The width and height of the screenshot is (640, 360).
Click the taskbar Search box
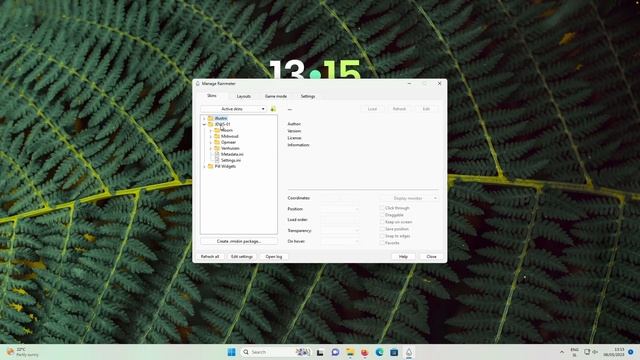coord(276,352)
